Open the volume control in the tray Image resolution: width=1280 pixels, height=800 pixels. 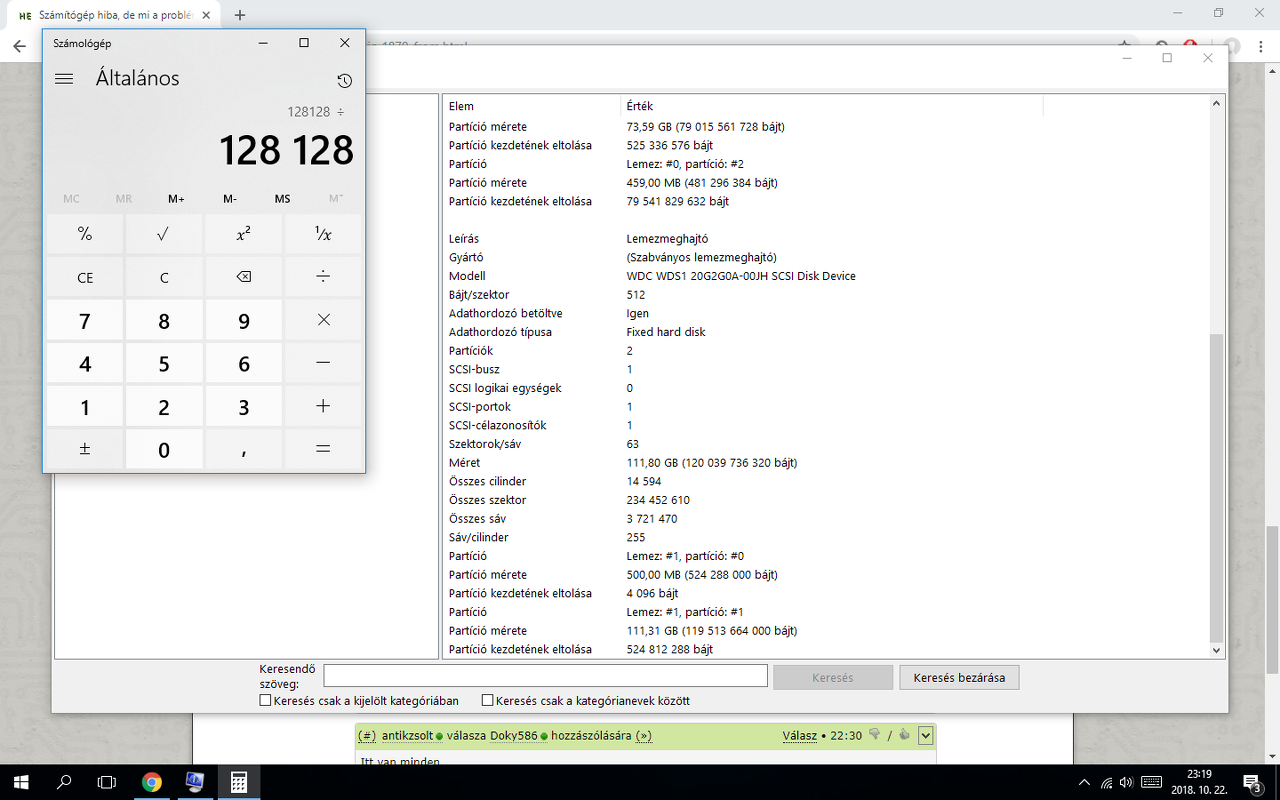pos(1126,782)
